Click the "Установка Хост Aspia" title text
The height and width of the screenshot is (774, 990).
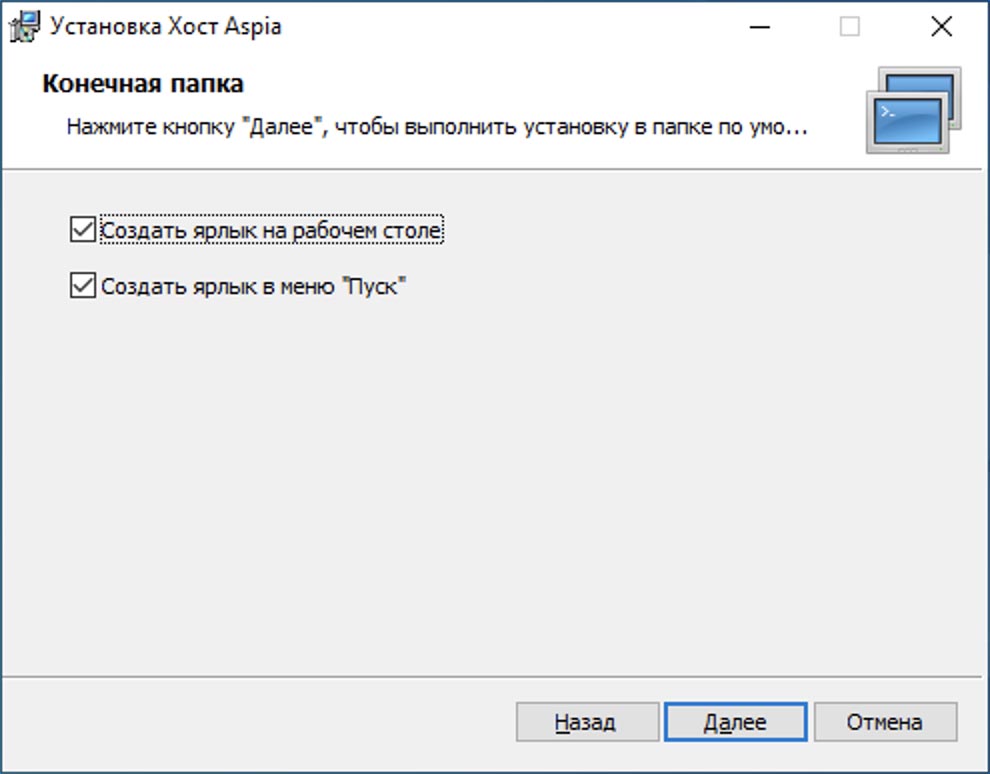165,27
